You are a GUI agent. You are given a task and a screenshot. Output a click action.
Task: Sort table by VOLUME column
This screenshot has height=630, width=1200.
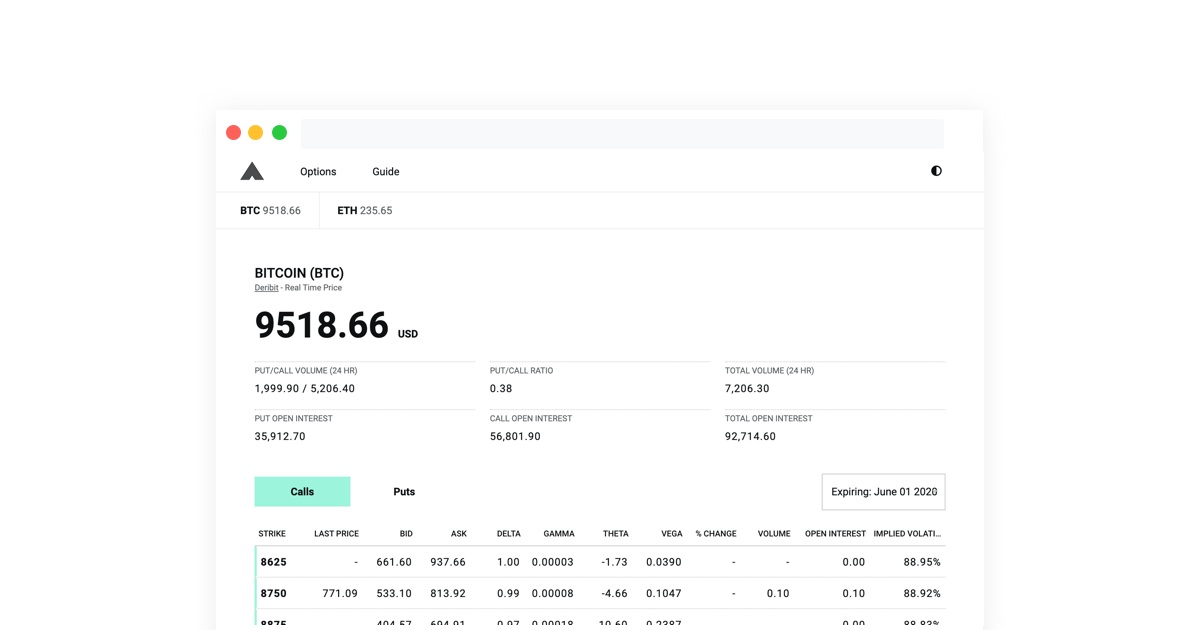pos(773,533)
